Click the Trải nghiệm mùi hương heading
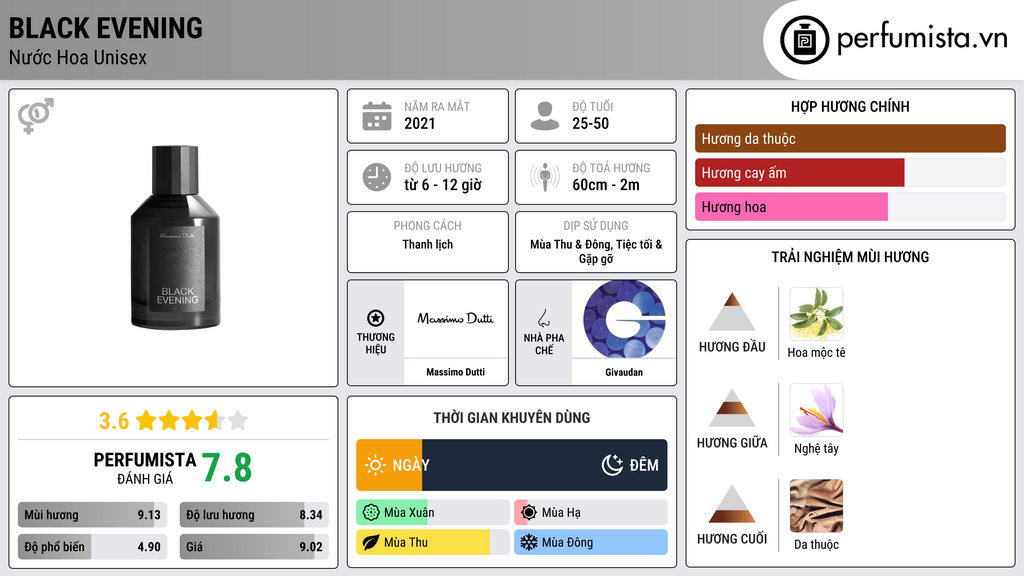The image size is (1024, 576). 850,257
